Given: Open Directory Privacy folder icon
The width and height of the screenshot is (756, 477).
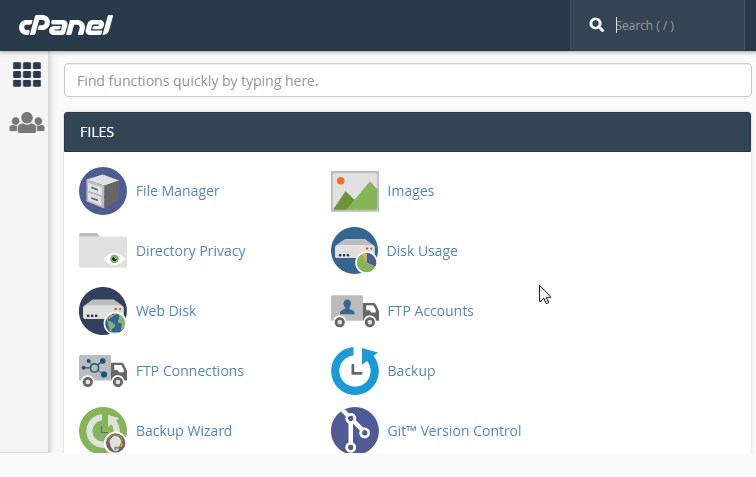Looking at the screenshot, I should 103,250.
